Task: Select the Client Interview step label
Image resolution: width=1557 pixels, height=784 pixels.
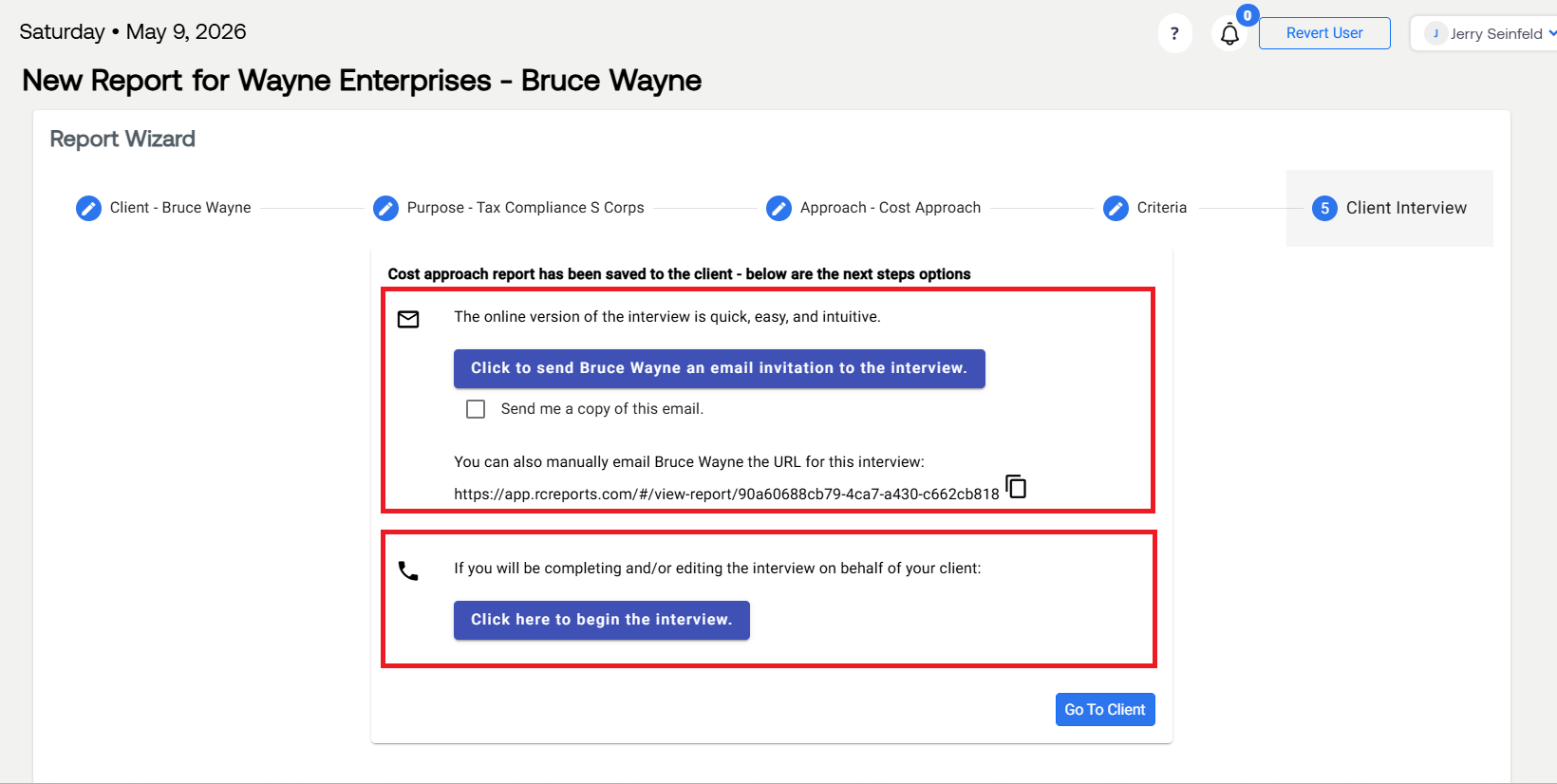Action: 1406,208
